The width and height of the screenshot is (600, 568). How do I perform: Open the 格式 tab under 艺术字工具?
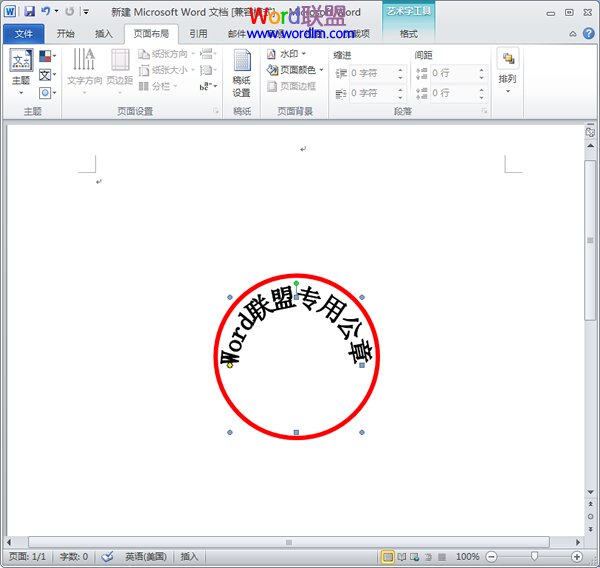pyautogui.click(x=408, y=34)
